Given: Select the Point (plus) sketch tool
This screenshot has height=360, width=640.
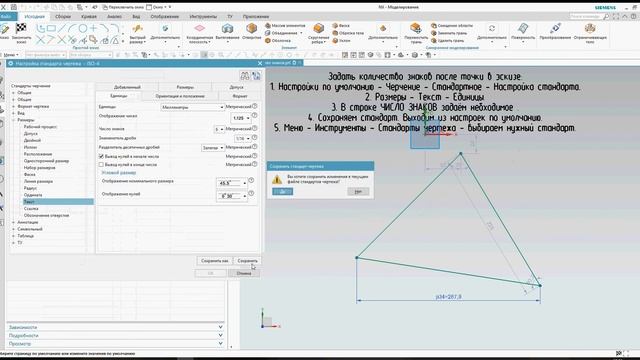Looking at the screenshot, I should click(x=93, y=28).
